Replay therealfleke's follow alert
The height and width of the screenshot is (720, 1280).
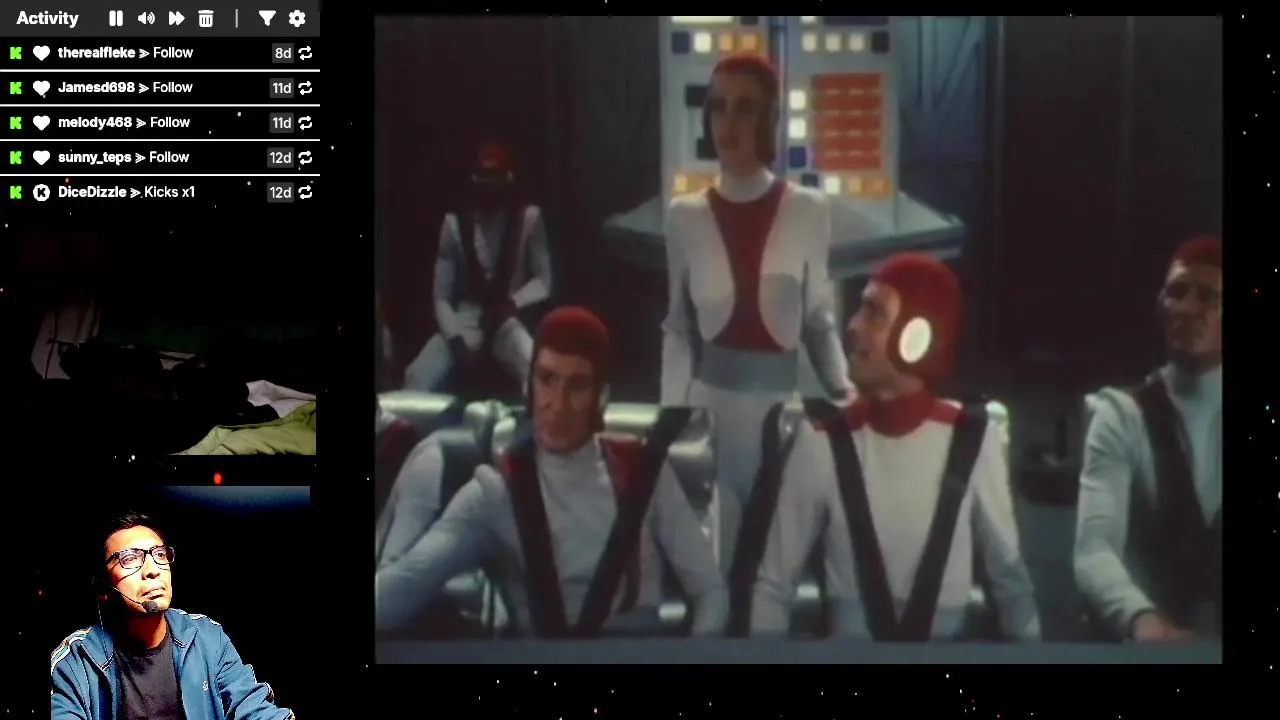pyautogui.click(x=306, y=53)
